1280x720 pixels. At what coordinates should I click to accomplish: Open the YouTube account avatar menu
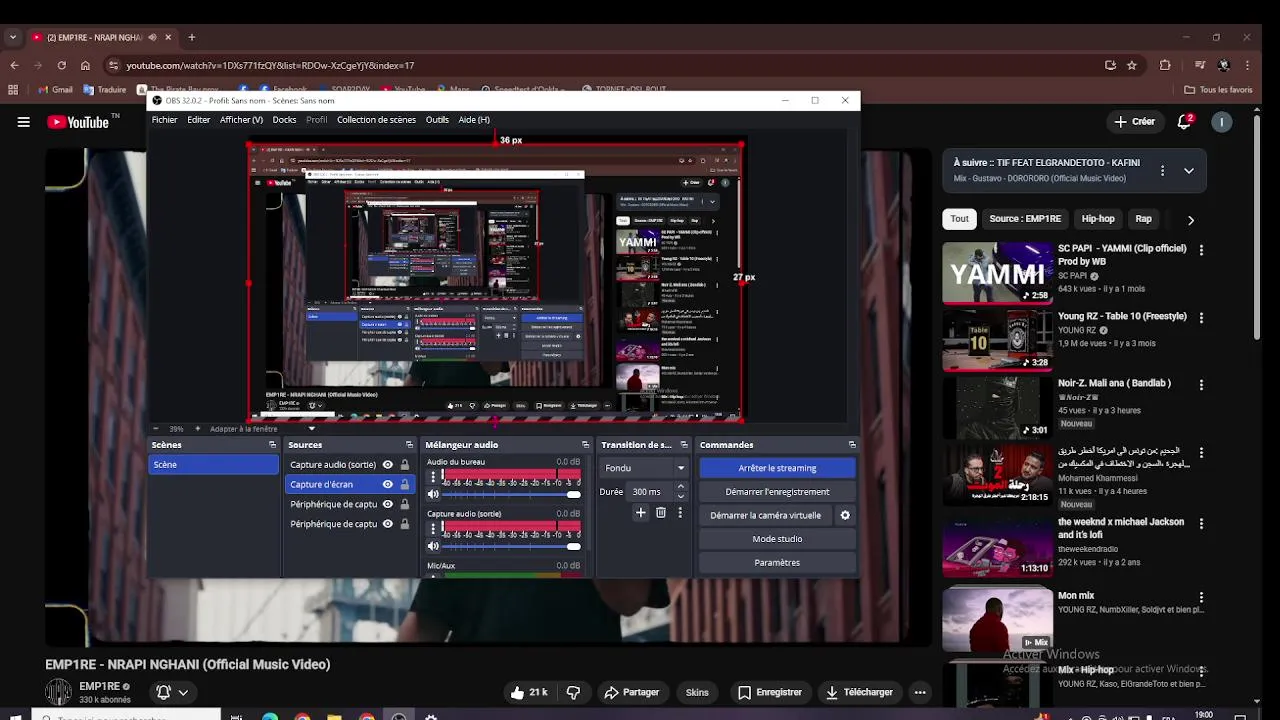click(1221, 121)
